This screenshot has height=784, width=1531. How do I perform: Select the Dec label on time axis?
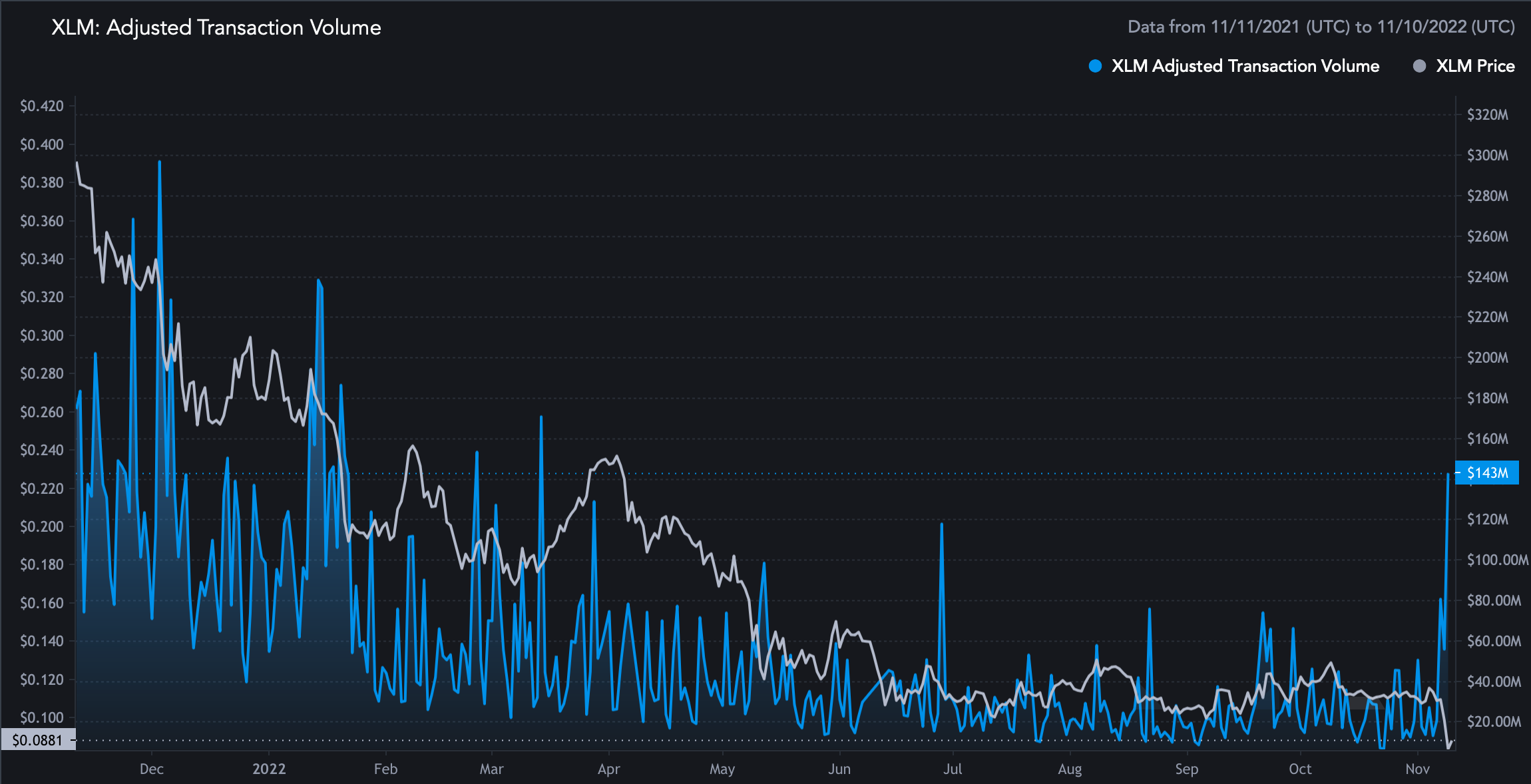[151, 769]
